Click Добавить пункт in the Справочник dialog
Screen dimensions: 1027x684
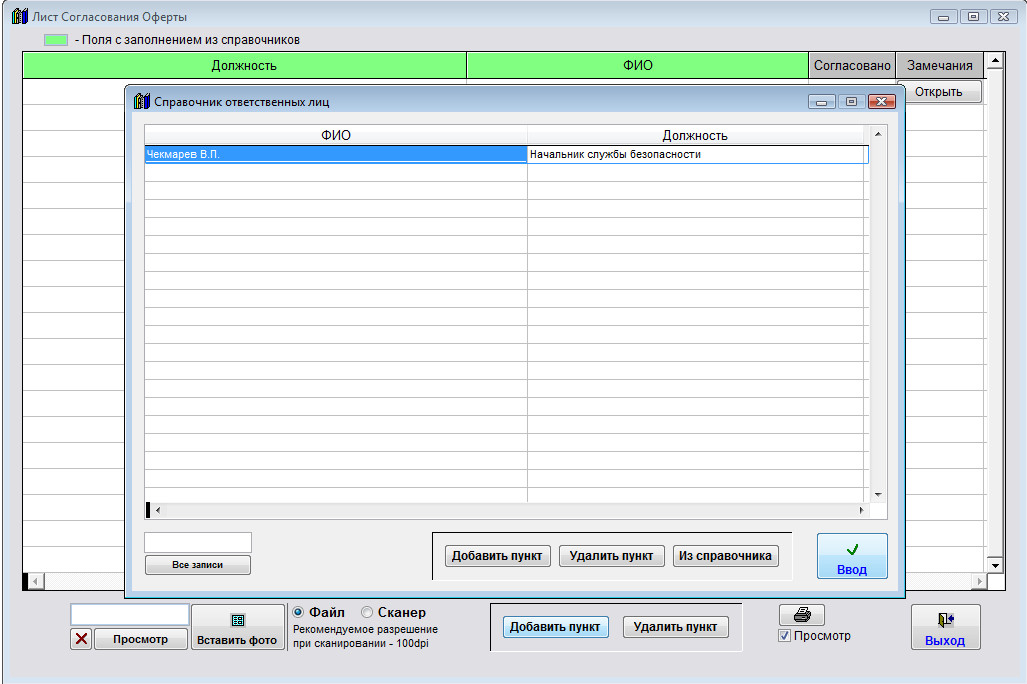(497, 556)
